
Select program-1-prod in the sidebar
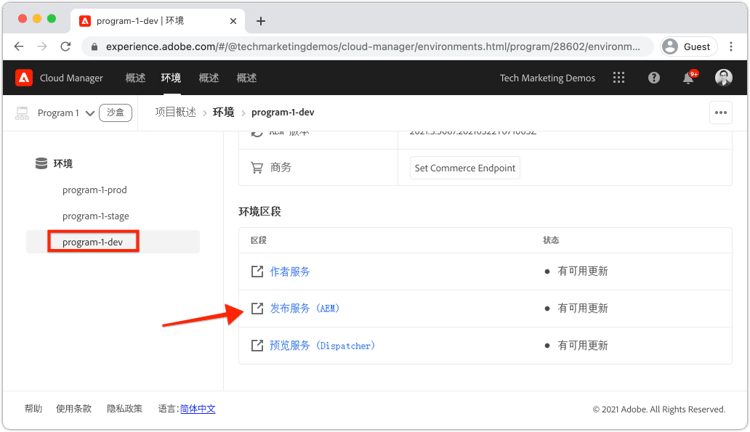tap(95, 190)
